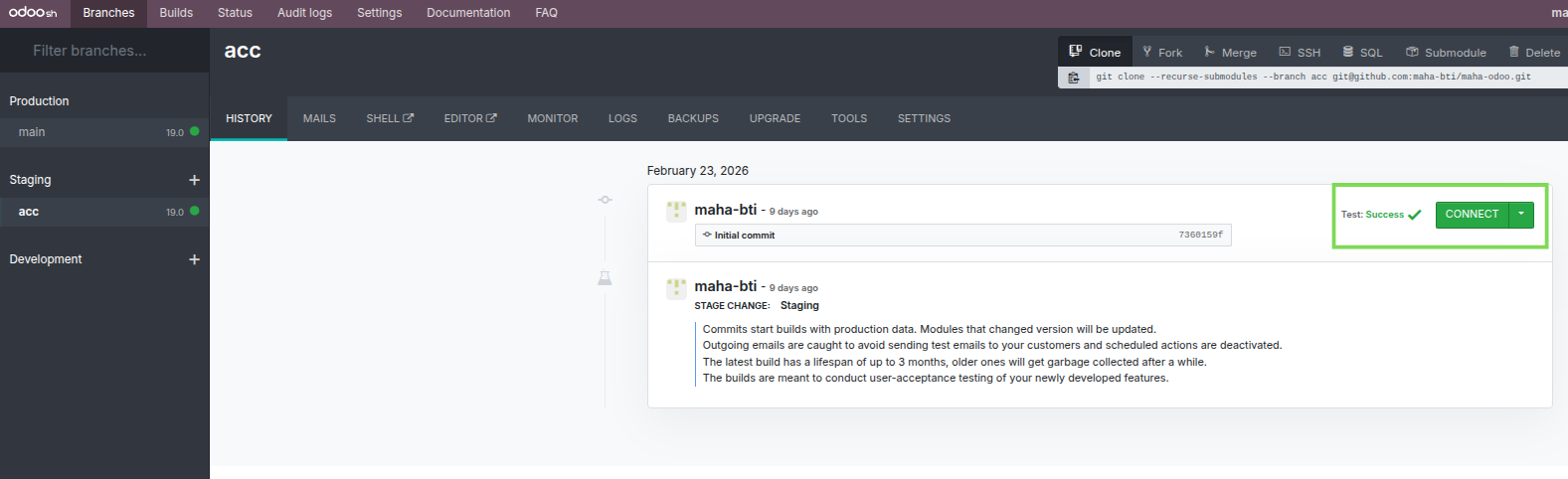This screenshot has width=1568, height=479.
Task: Connect to the acc staging build
Action: [1472, 215]
